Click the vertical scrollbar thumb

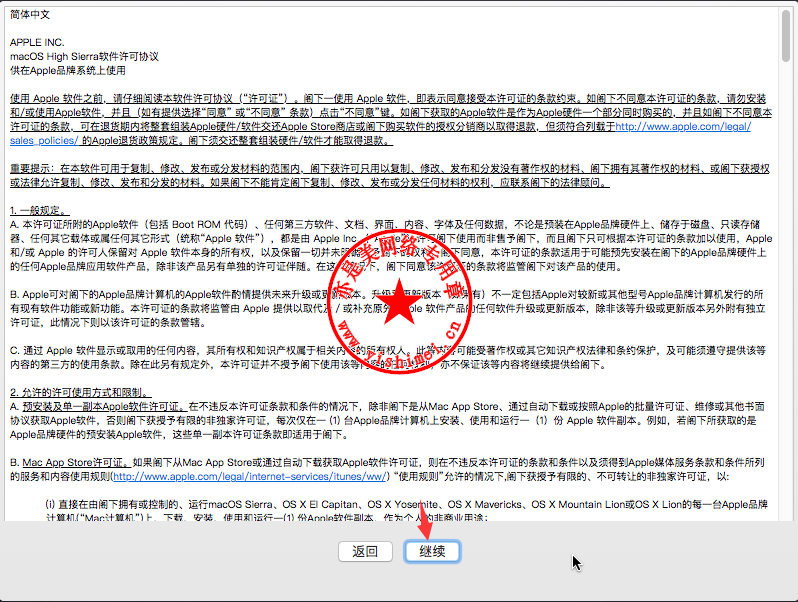click(x=786, y=36)
